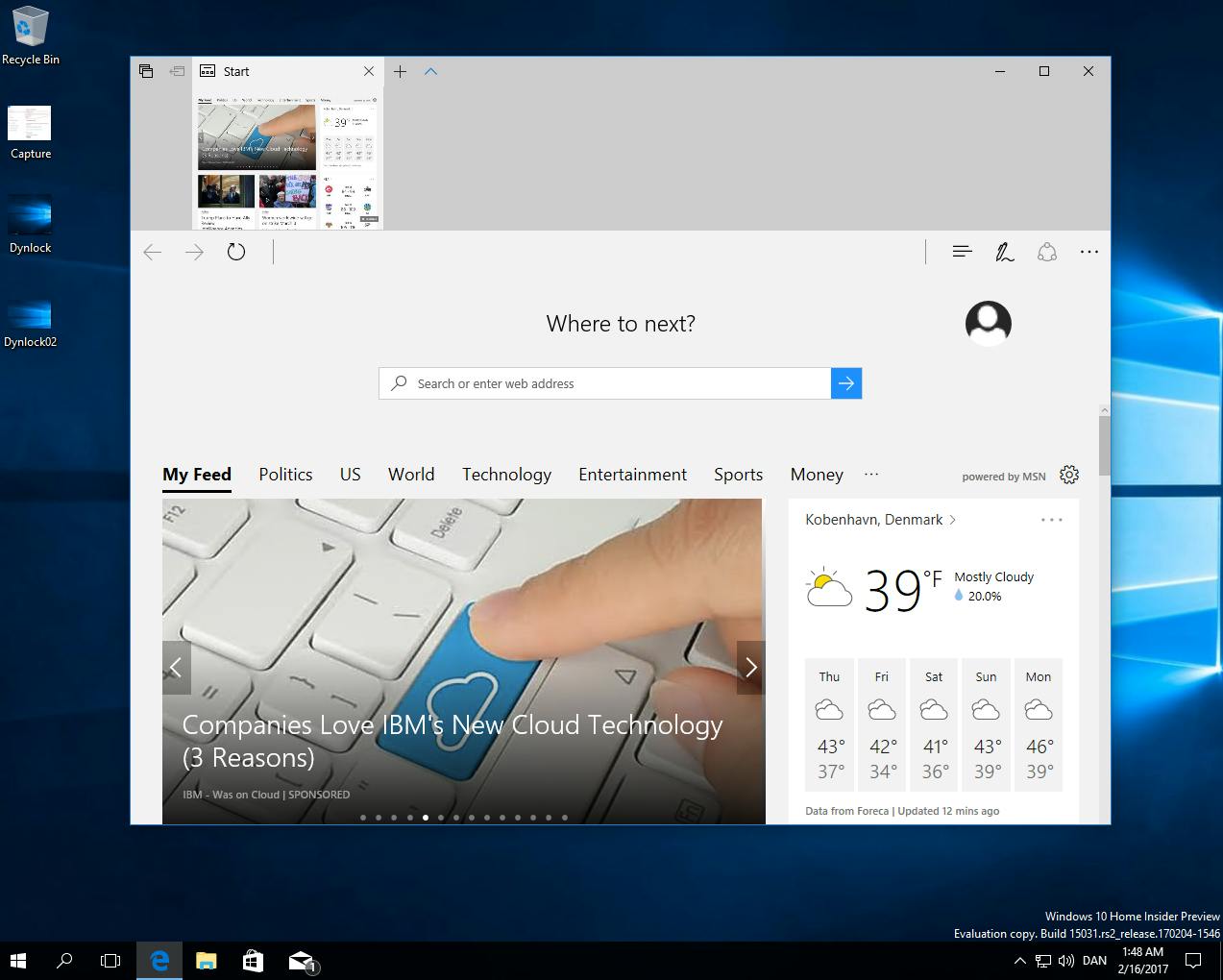This screenshot has height=980, width=1223.
Task: Open the Start tab preview thumbnail
Action: 288,161
